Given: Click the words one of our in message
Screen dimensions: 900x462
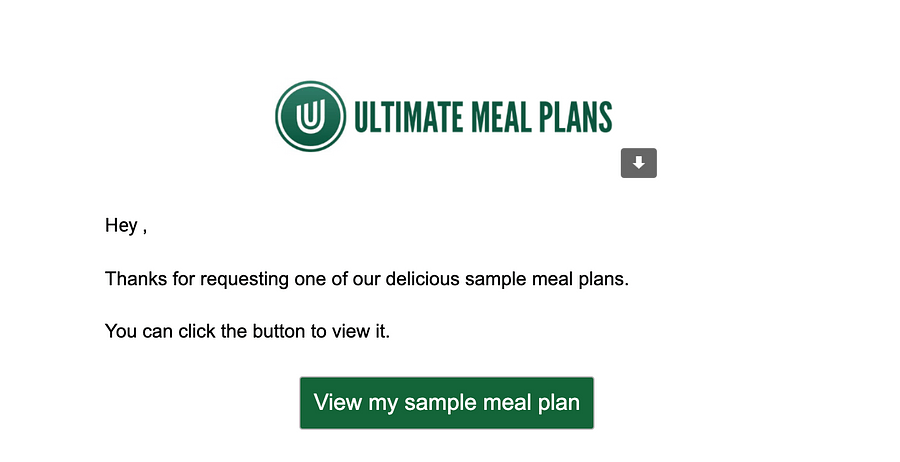Looking at the screenshot, I should point(334,279).
